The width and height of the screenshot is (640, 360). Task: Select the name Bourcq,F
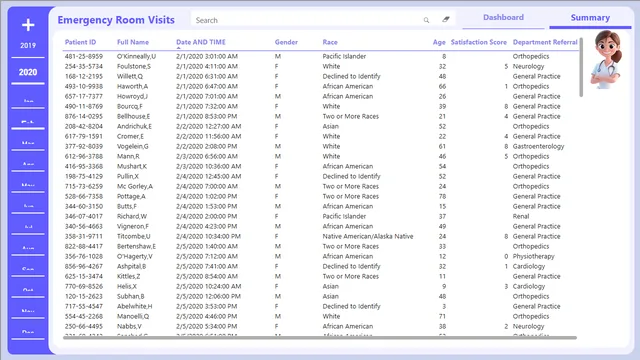(x=130, y=106)
